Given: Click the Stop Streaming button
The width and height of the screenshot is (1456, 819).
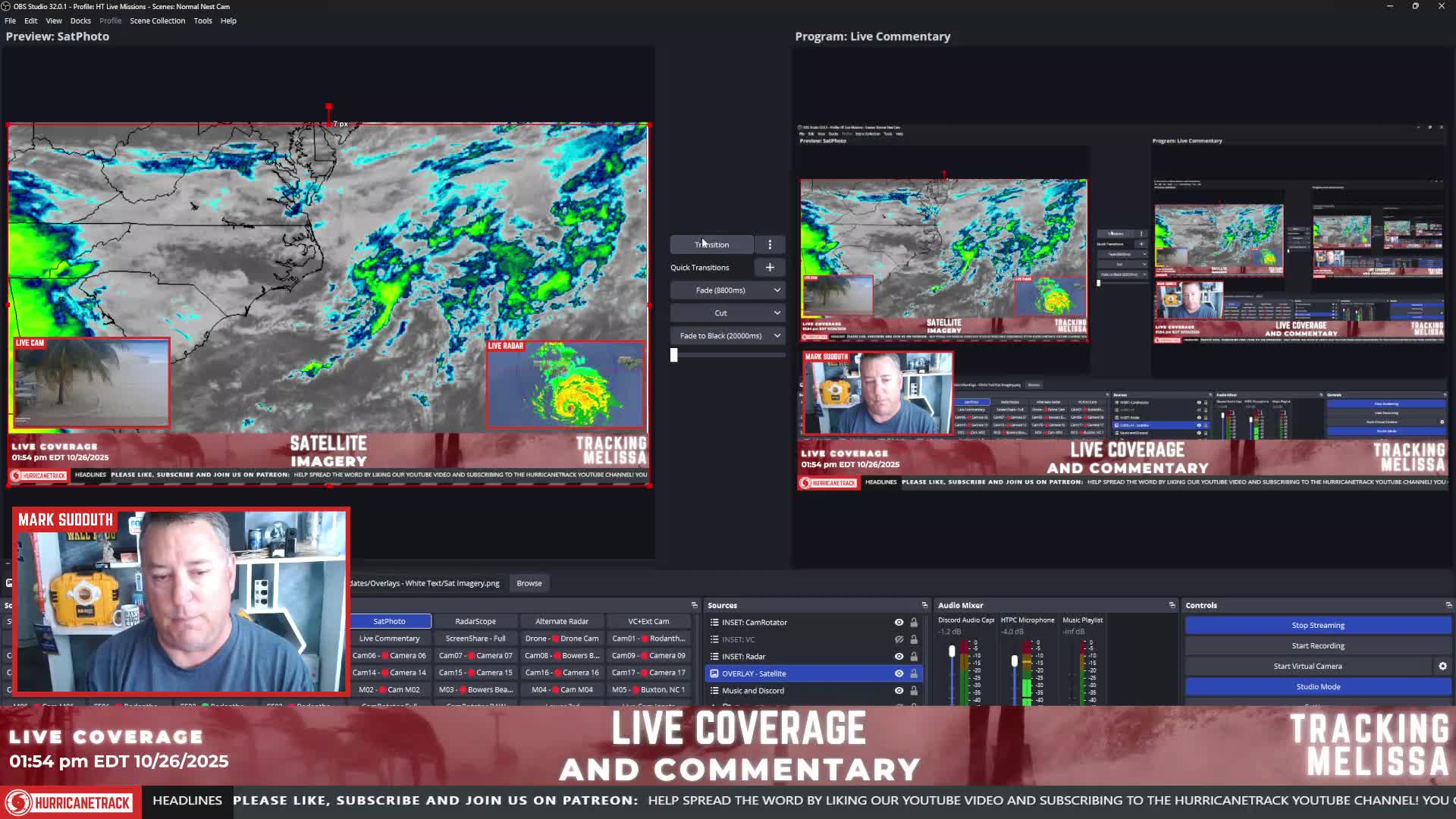Looking at the screenshot, I should tap(1318, 625).
